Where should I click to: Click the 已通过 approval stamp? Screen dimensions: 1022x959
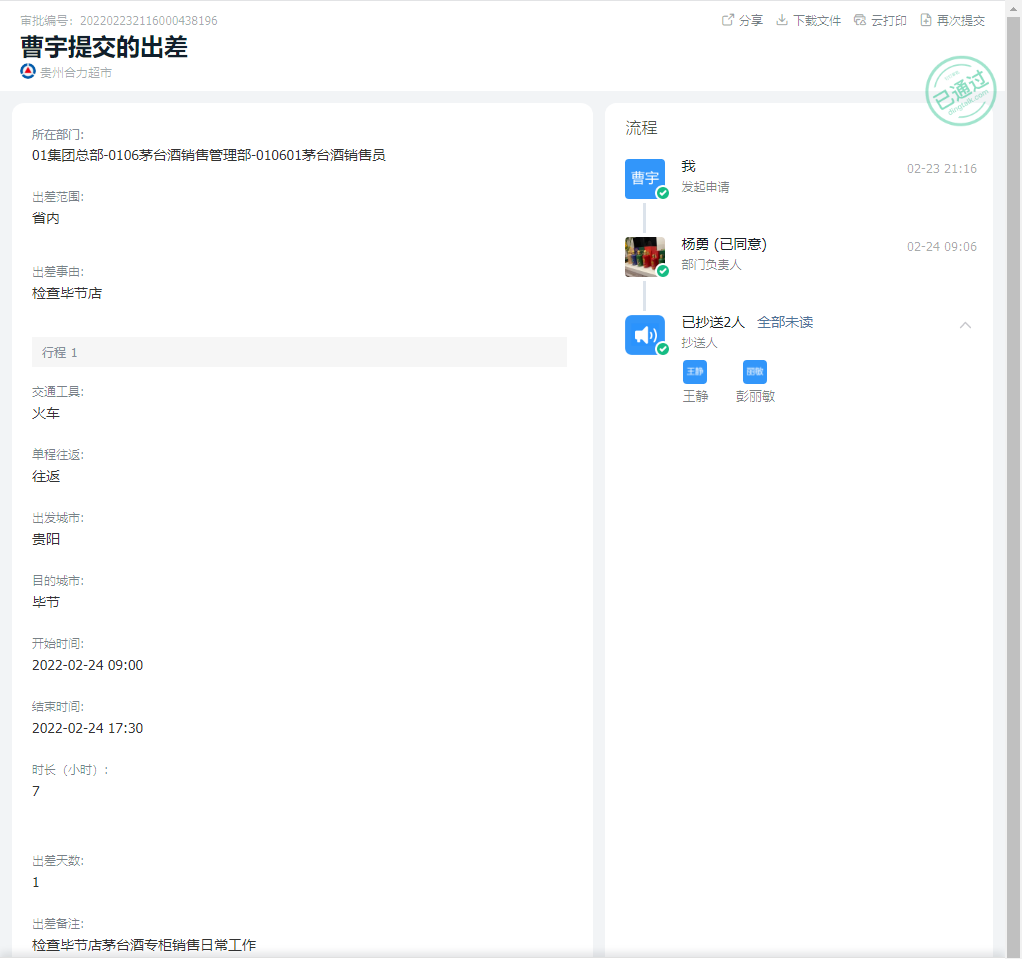[x=961, y=92]
